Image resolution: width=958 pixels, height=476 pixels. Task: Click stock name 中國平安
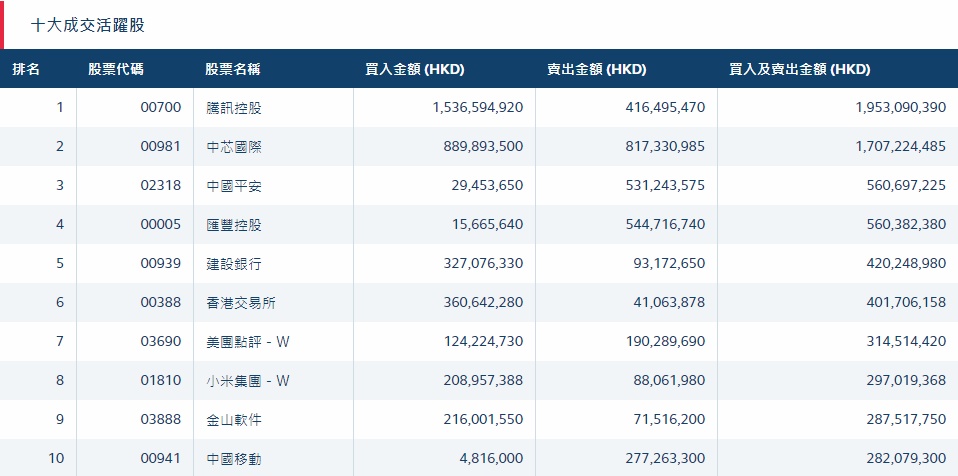click(x=234, y=185)
